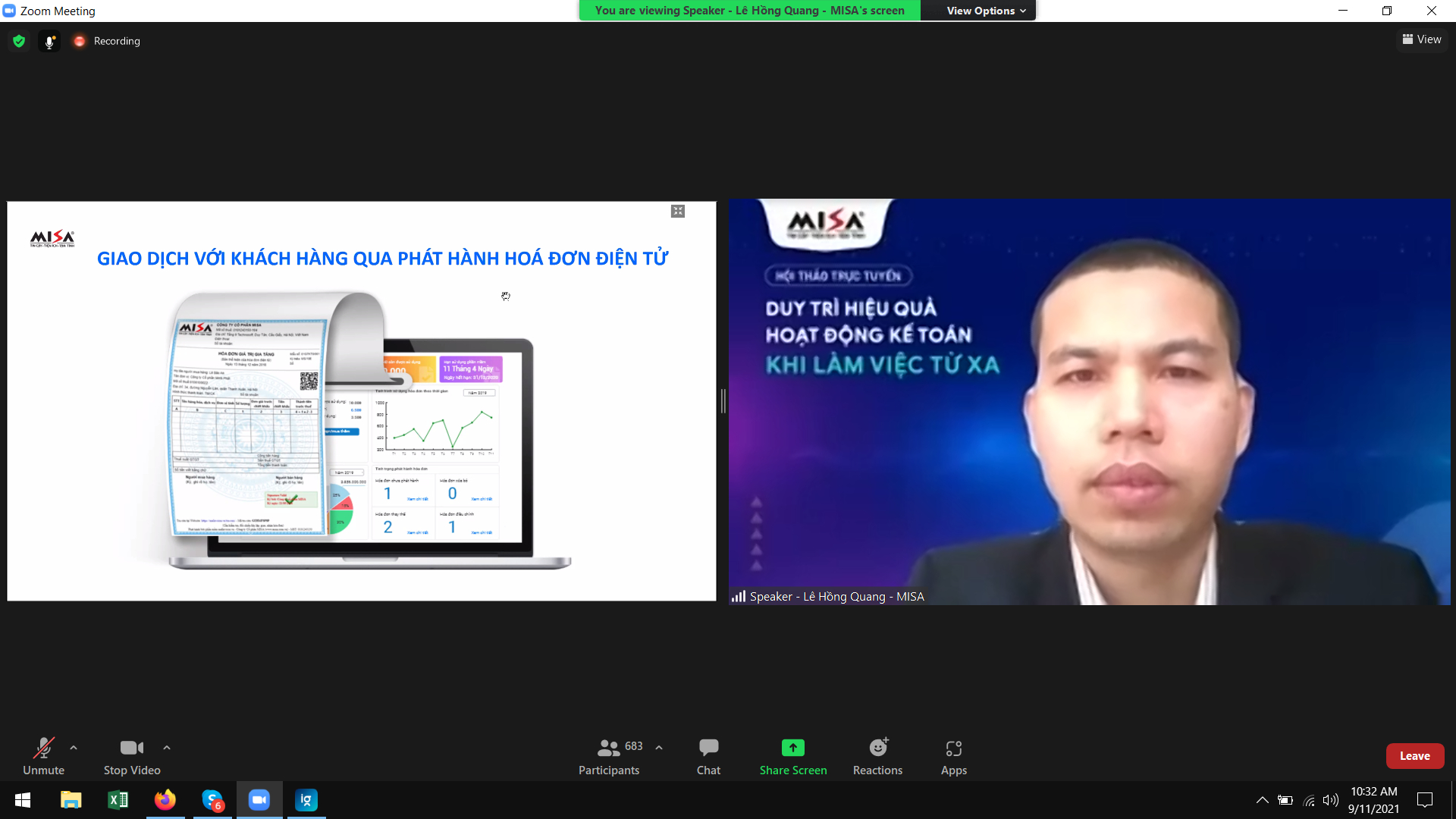This screenshot has width=1456, height=819.
Task: Click the speaker's video thumbnail
Action: coord(1089,402)
